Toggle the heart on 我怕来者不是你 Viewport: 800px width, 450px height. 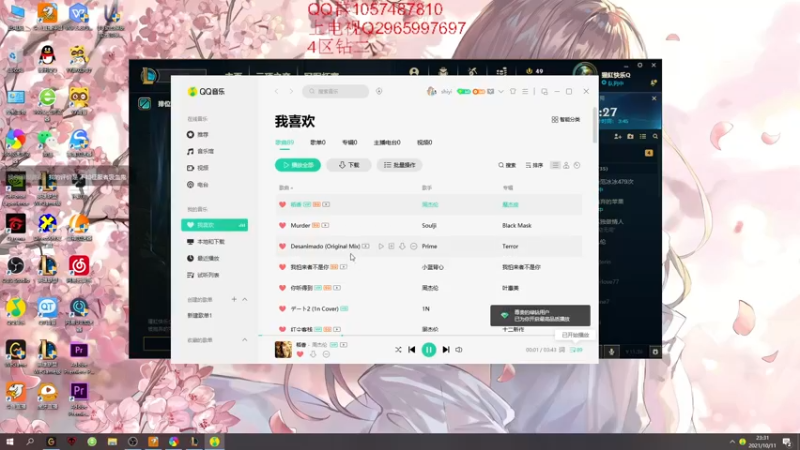coord(282,267)
